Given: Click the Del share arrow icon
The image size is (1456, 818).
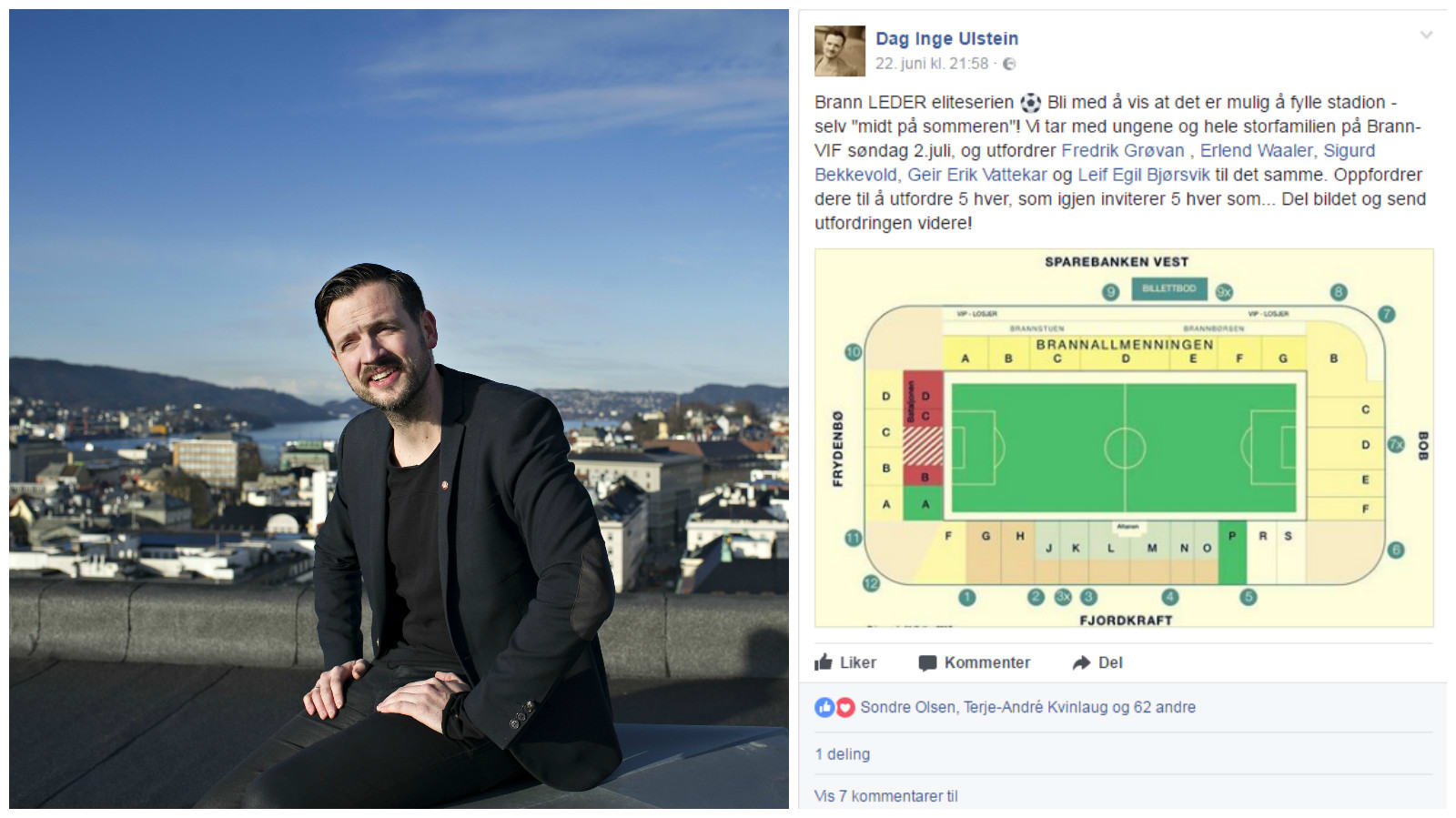Looking at the screenshot, I should pyautogui.click(x=1081, y=663).
